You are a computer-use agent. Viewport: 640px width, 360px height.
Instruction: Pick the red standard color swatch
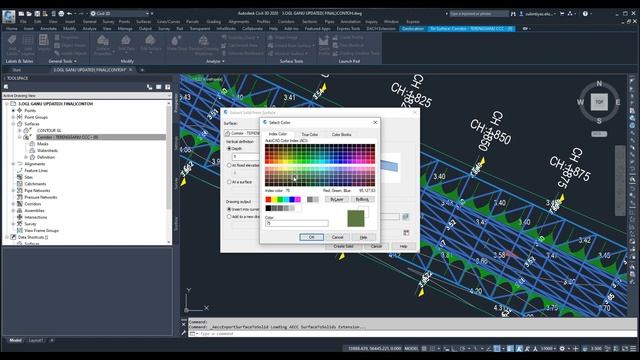(x=268, y=200)
